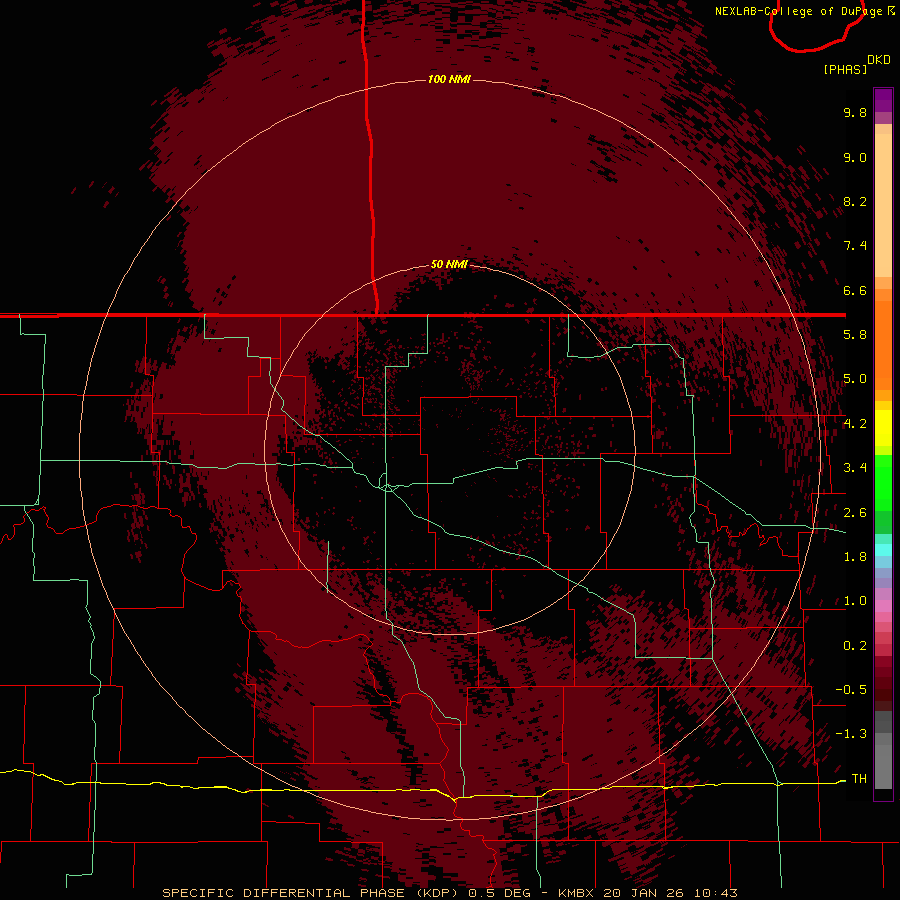Click the TH threshold label on the scale

[859, 779]
